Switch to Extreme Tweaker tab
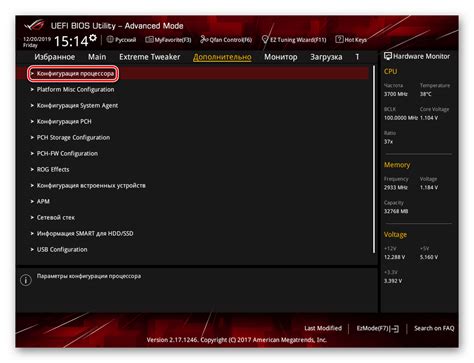The width and height of the screenshot is (474, 363). click(x=150, y=57)
